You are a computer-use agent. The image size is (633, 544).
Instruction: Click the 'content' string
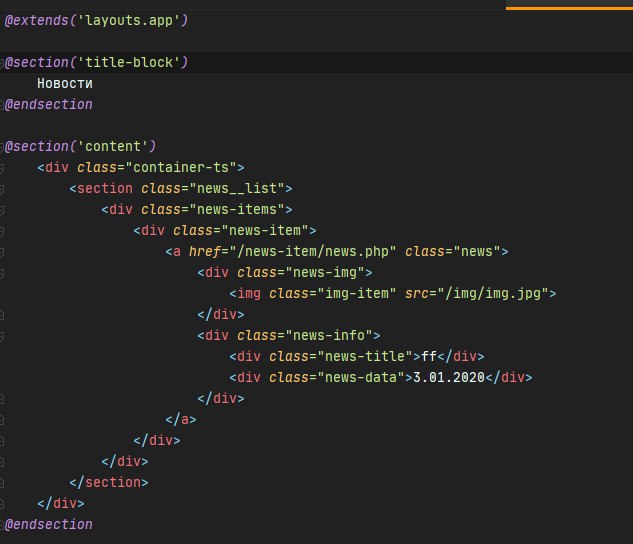(113, 146)
